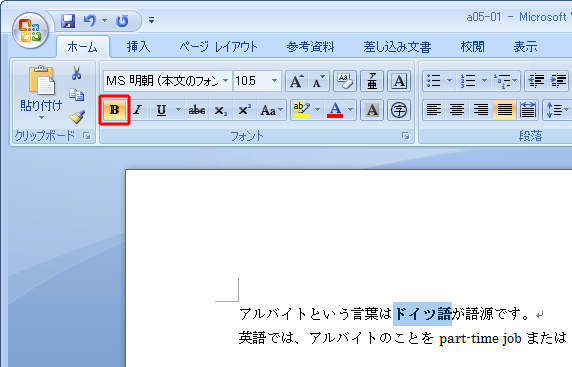The height and width of the screenshot is (367, 572).
Task: Open the 参考資料 tab
Action: pyautogui.click(x=310, y=47)
